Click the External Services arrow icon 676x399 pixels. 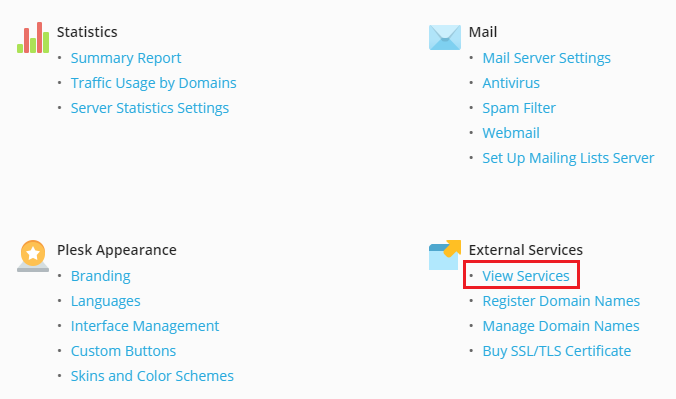coord(444,255)
